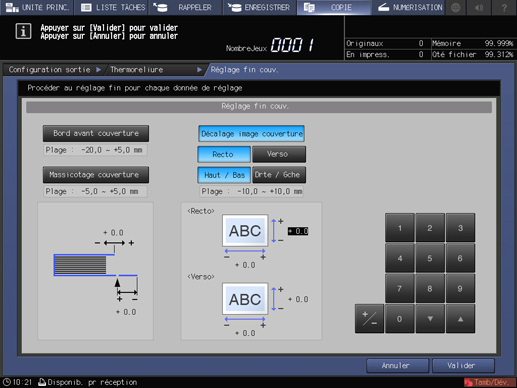Select the COPIE tab
517x388 pixels.
pyautogui.click(x=334, y=7)
